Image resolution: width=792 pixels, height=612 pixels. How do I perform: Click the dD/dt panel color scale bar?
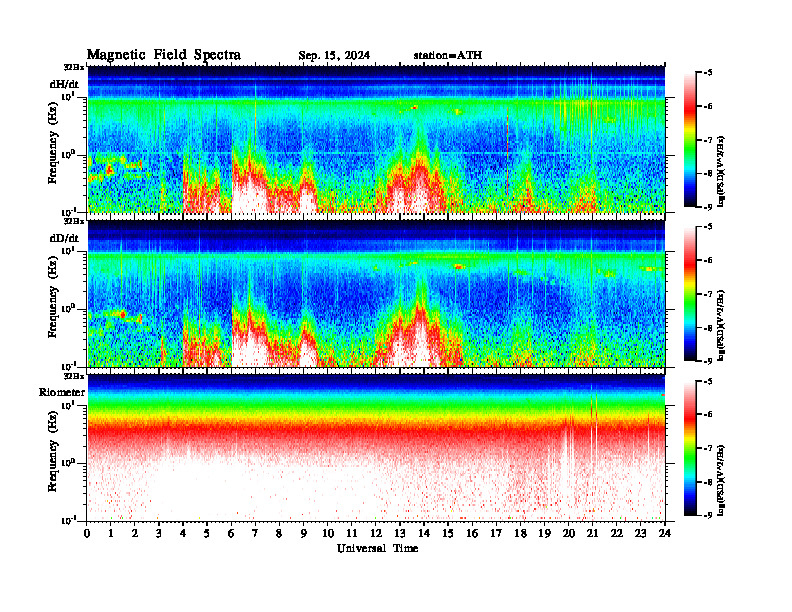click(690, 294)
